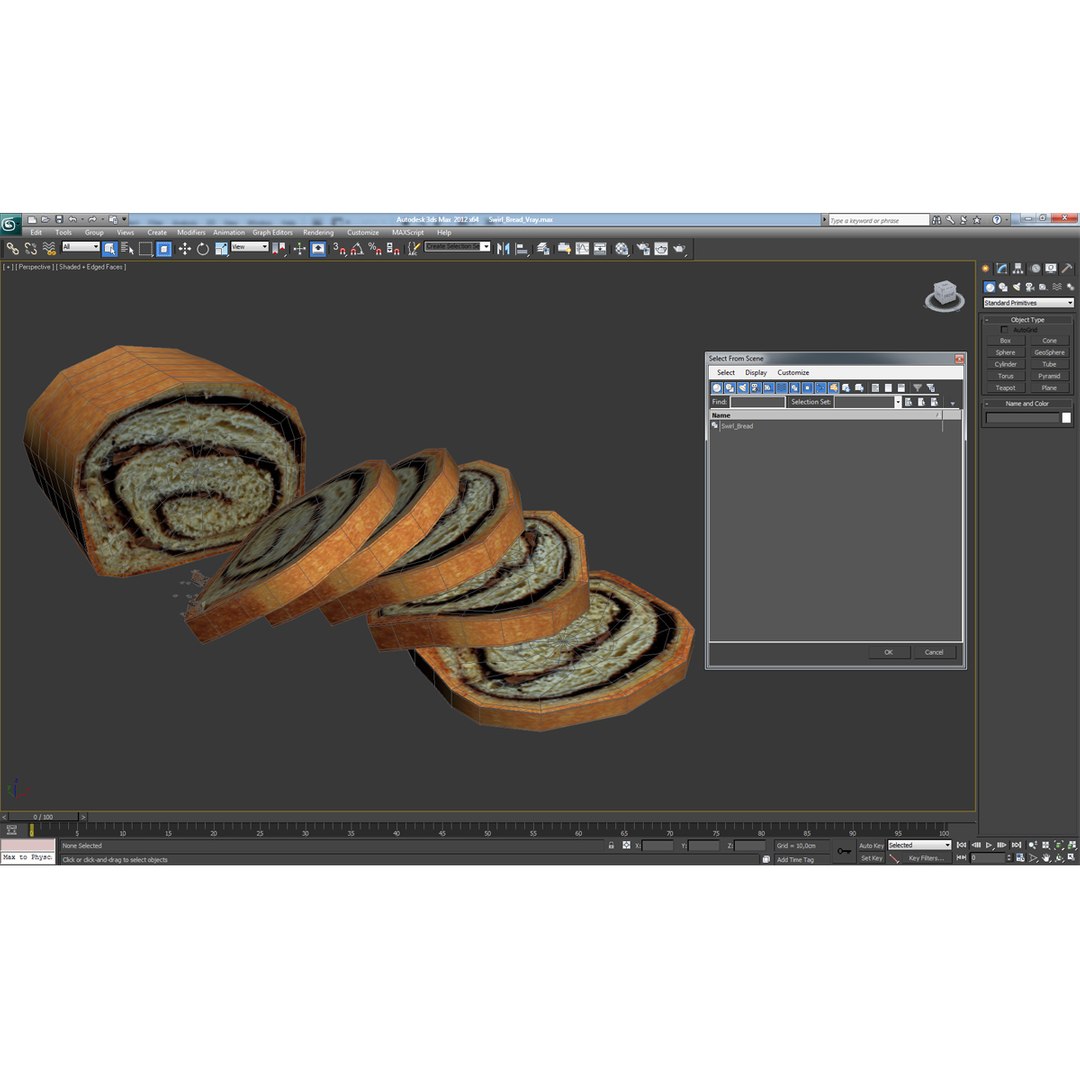Click the Key Filters button

925,858
